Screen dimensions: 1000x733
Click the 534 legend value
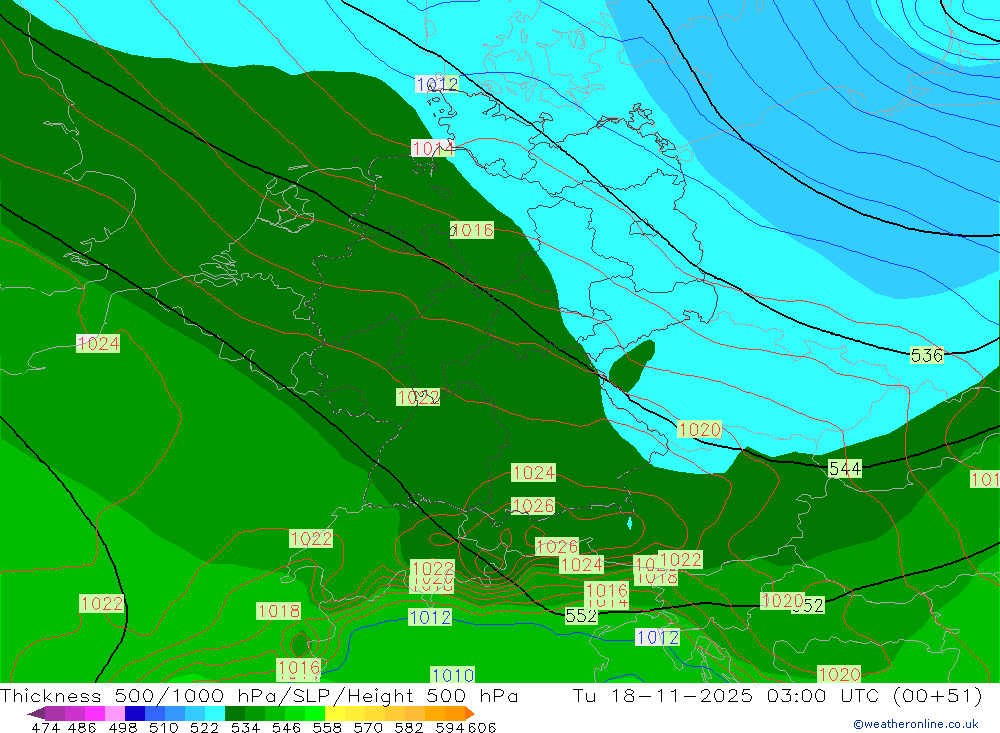pos(246,727)
